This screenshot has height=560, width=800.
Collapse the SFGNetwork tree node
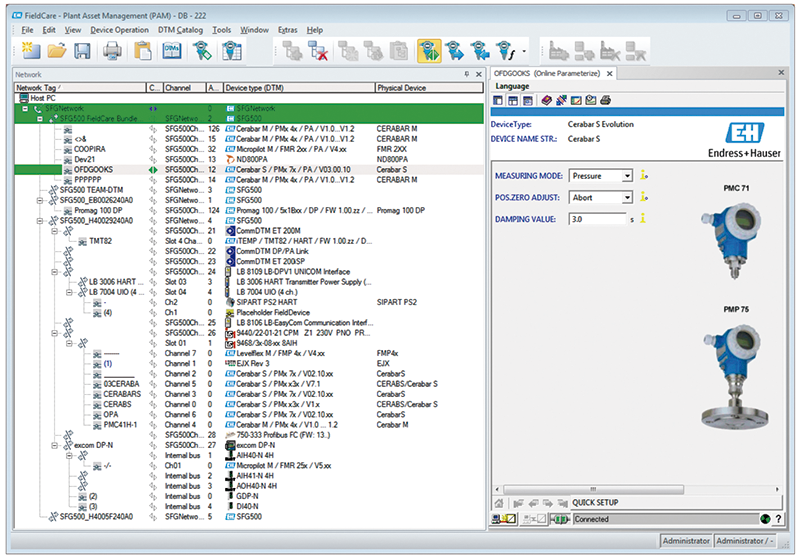[x=25, y=109]
